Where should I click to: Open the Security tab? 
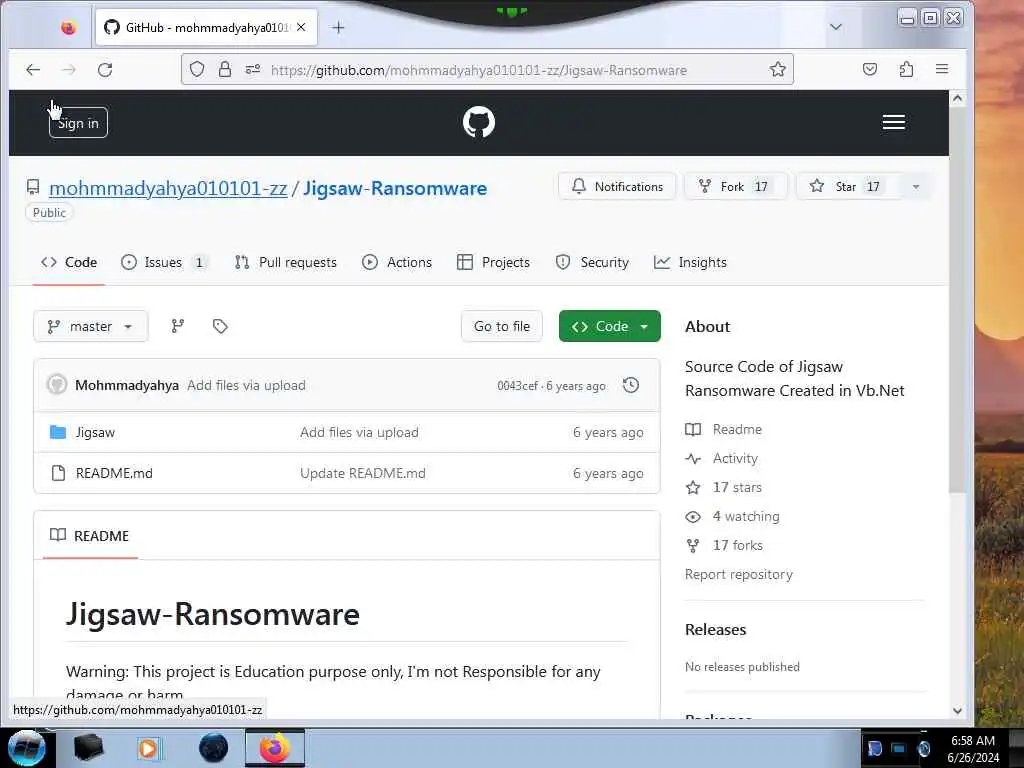(x=592, y=263)
